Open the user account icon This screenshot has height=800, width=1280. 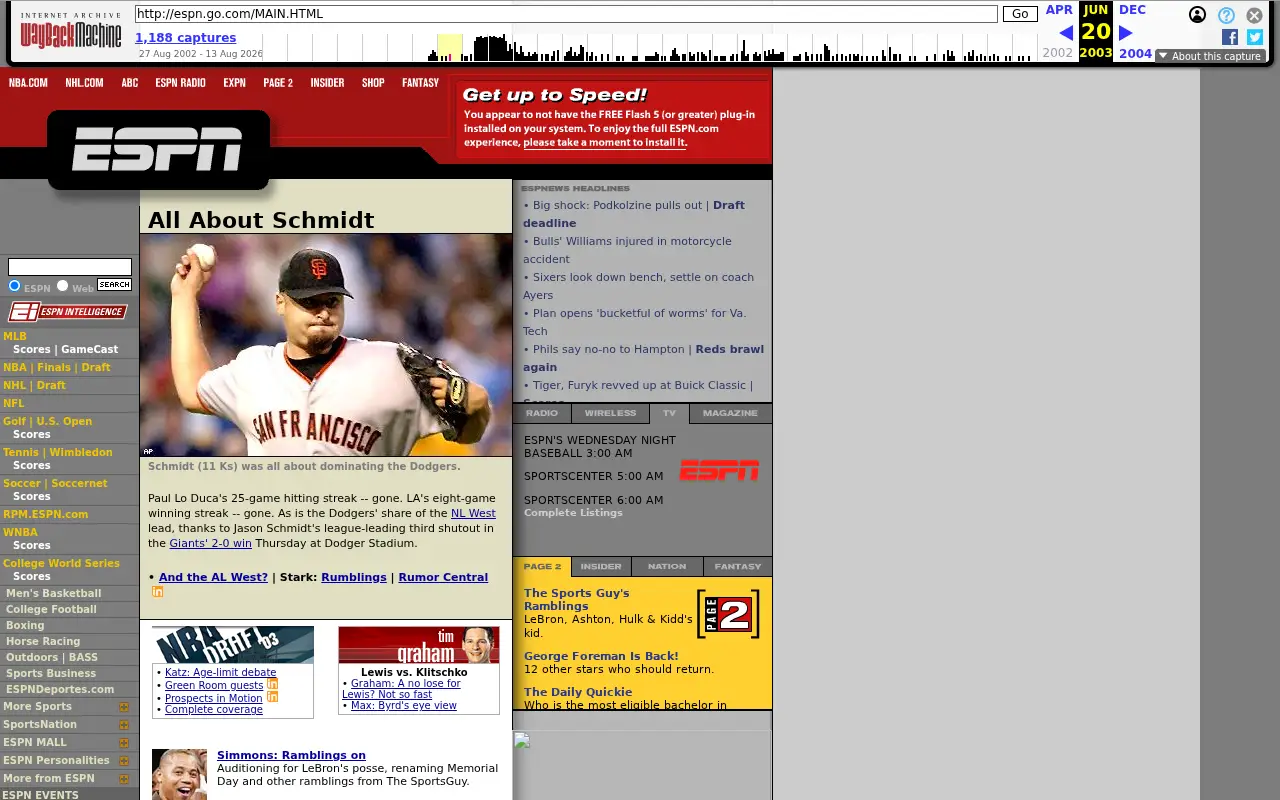pos(1197,14)
